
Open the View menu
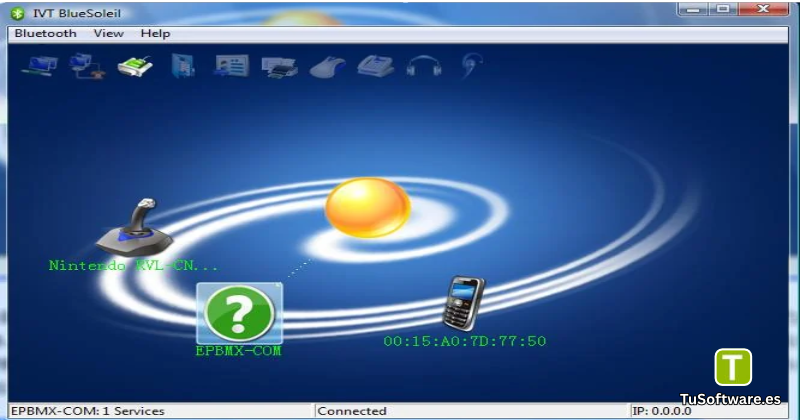point(108,34)
